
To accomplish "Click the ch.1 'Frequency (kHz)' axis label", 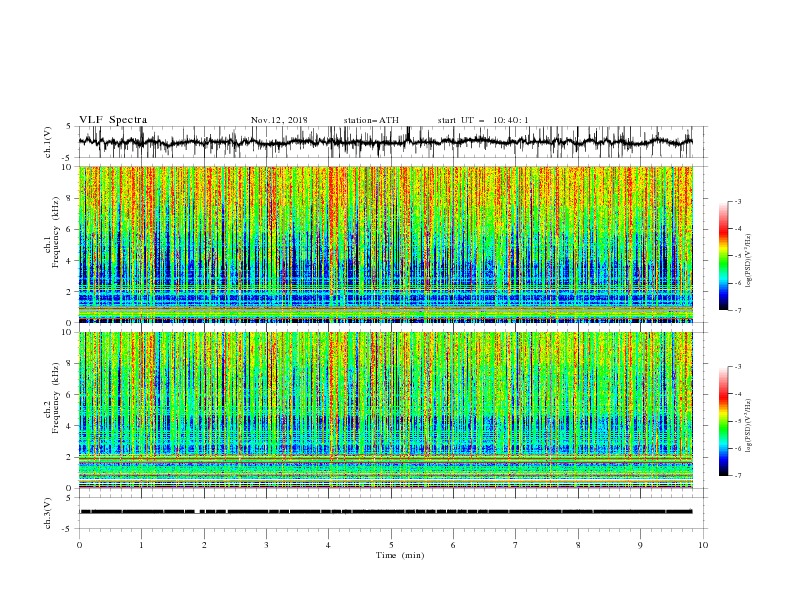I will tap(56, 230).
